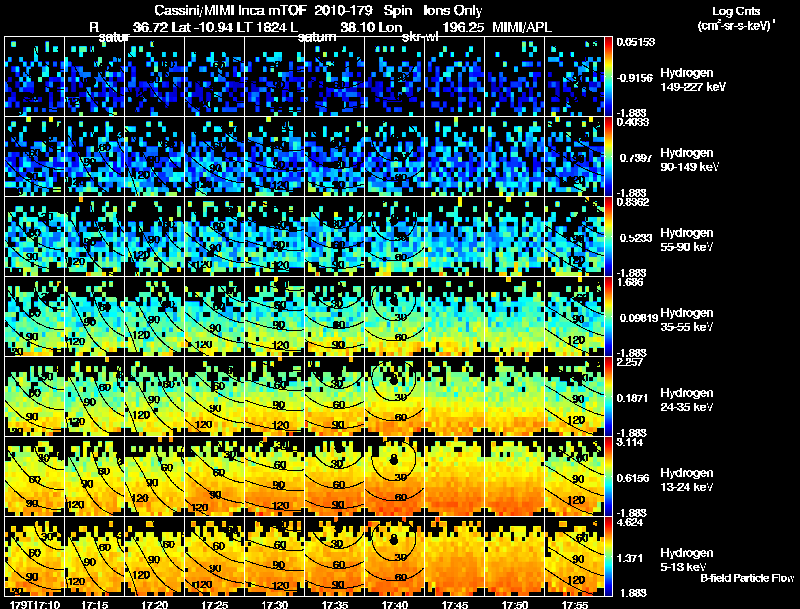The height and width of the screenshot is (609, 800).
Task: Click the '17:20' time axis label
Action: 155,604
